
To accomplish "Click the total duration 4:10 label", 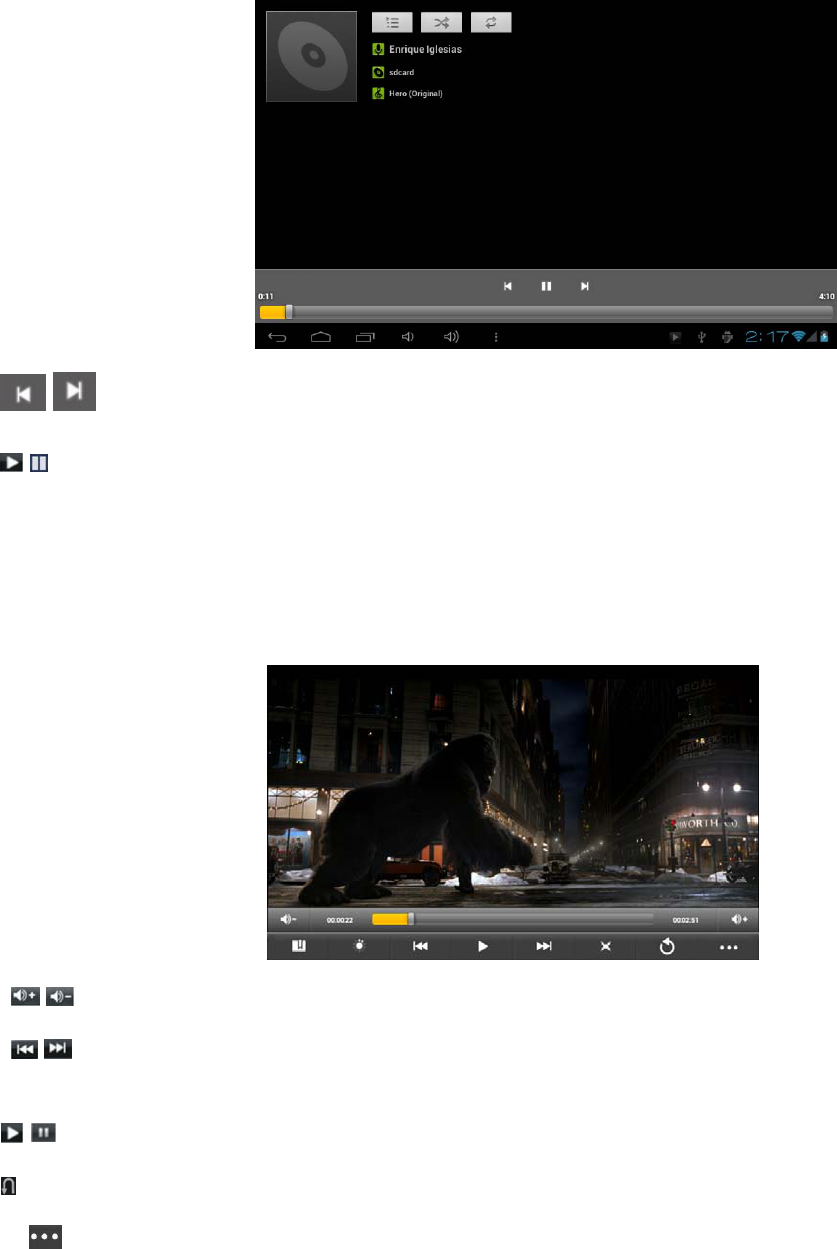I will (x=825, y=297).
